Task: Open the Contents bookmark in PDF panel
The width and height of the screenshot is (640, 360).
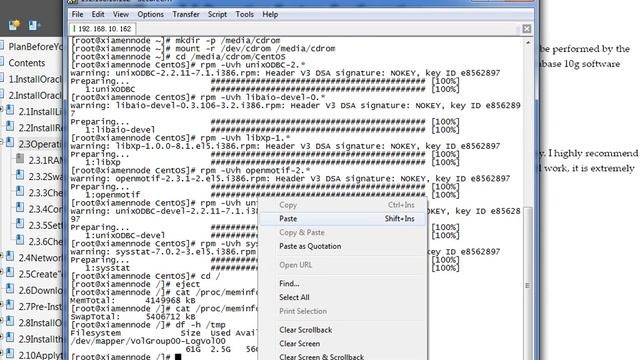Action: pos(27,63)
